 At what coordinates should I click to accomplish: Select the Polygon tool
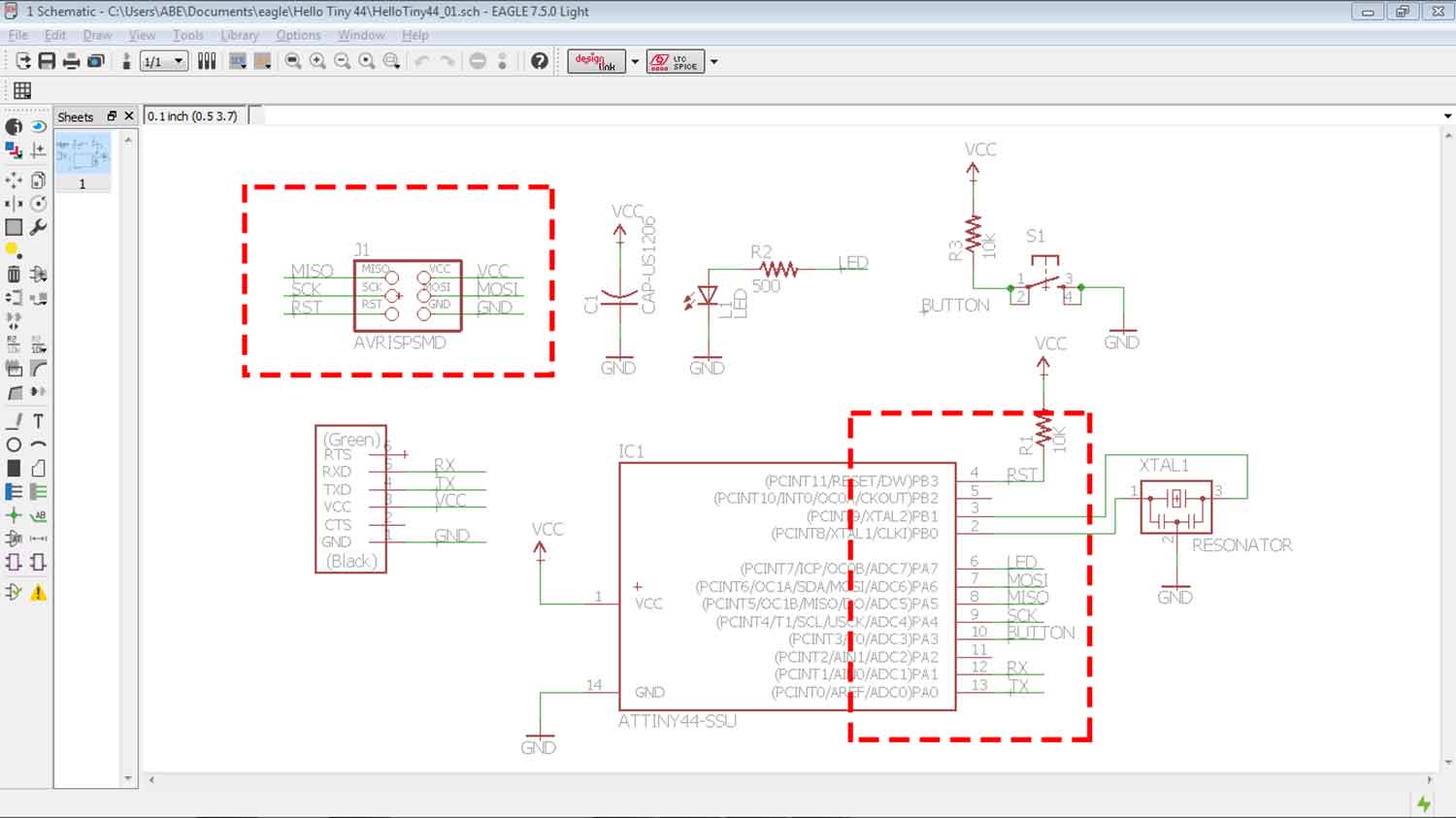coord(38,468)
